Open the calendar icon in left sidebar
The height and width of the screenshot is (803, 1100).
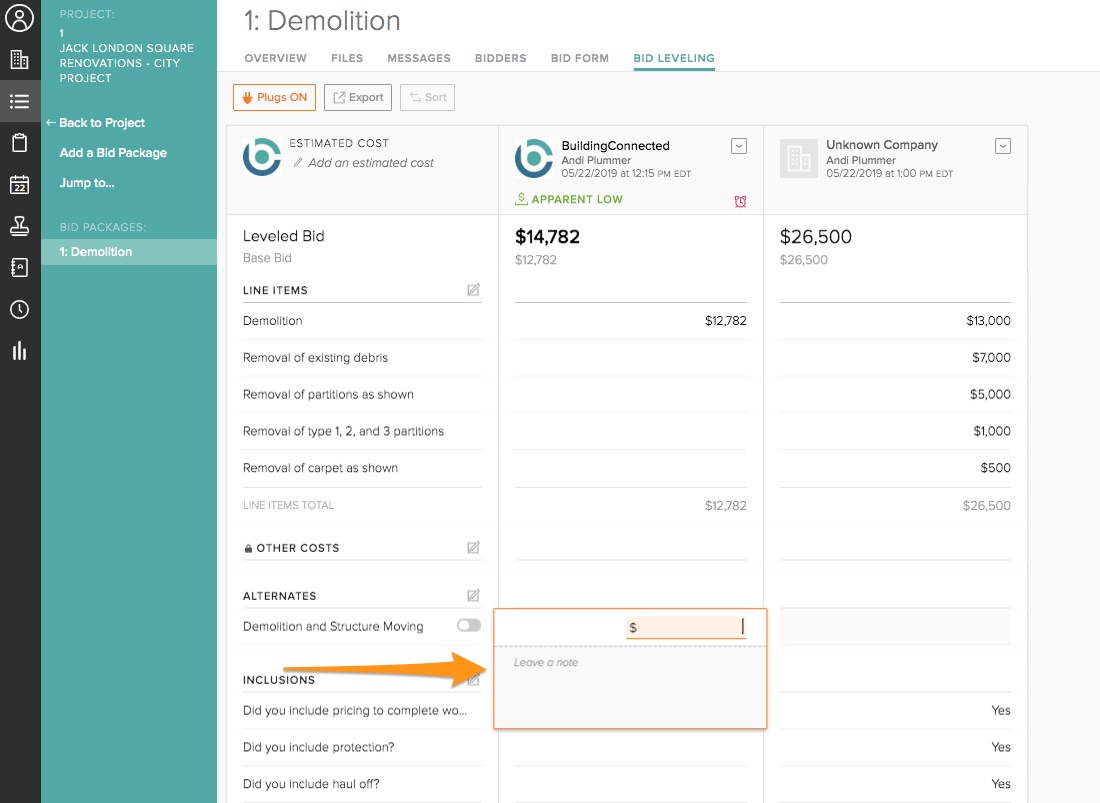(x=20, y=185)
